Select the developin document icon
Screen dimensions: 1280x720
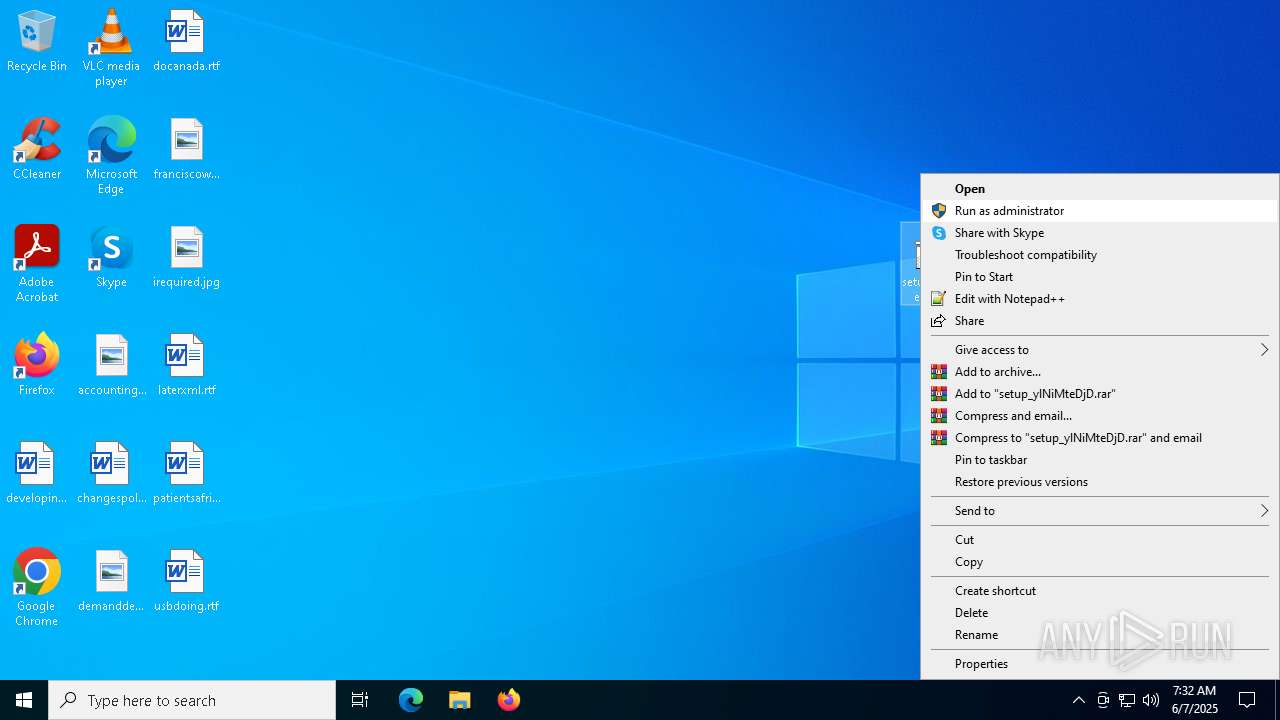[37, 473]
